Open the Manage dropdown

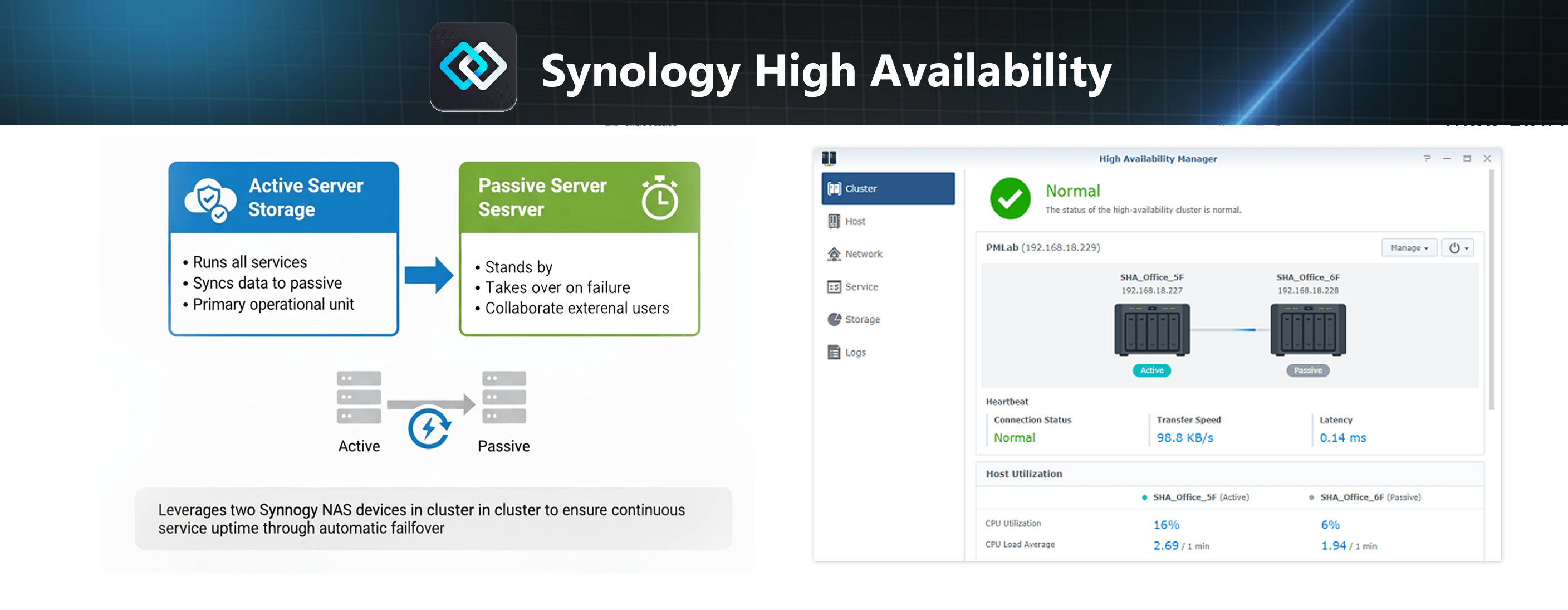pyautogui.click(x=1409, y=248)
